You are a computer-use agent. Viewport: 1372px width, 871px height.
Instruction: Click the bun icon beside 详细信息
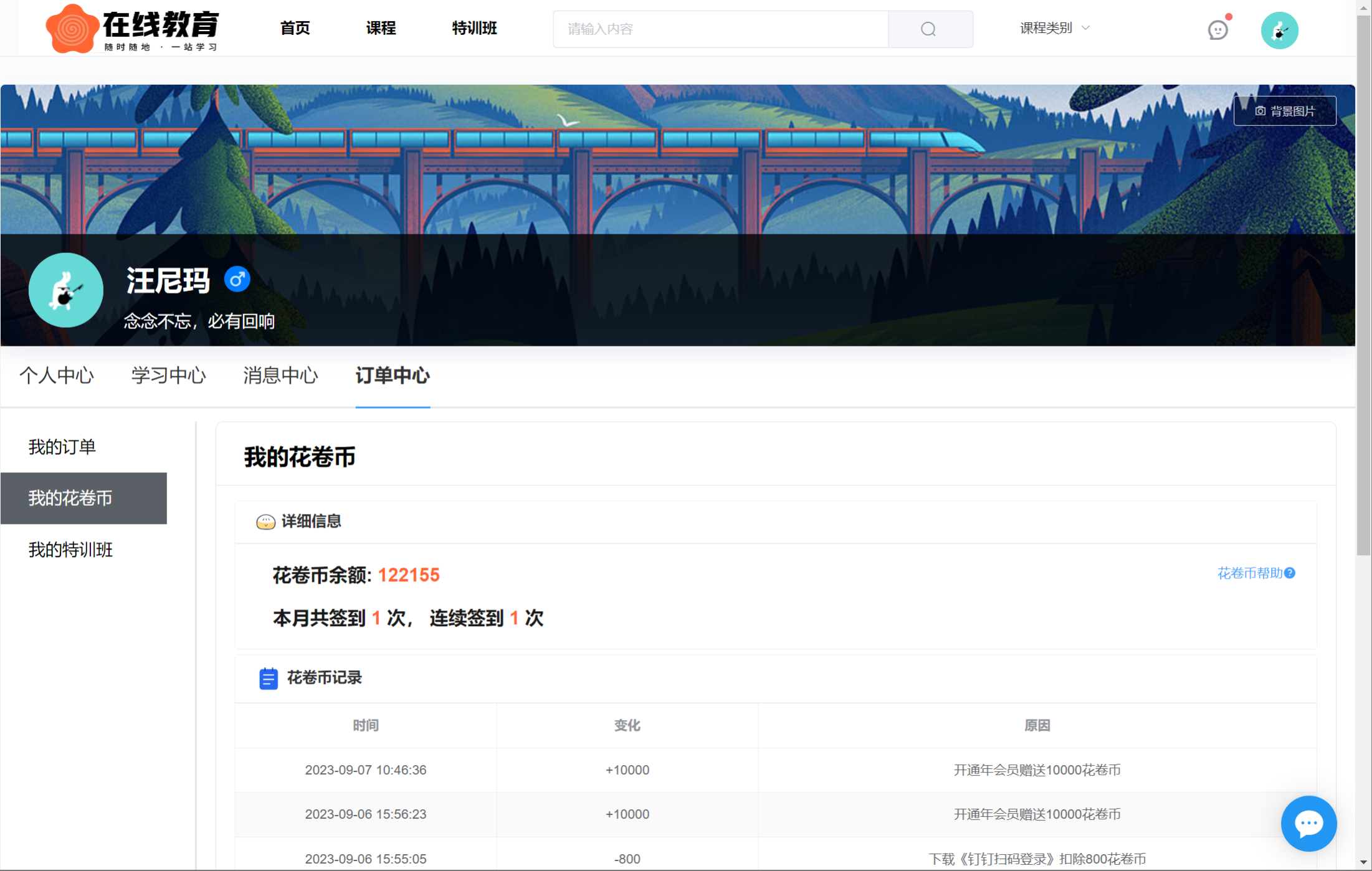[x=265, y=521]
